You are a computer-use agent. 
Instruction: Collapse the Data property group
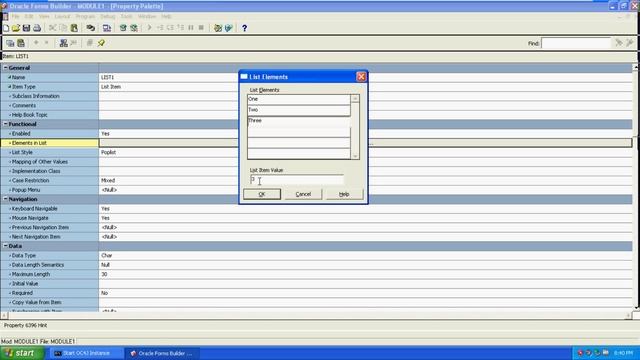[x=6, y=246]
